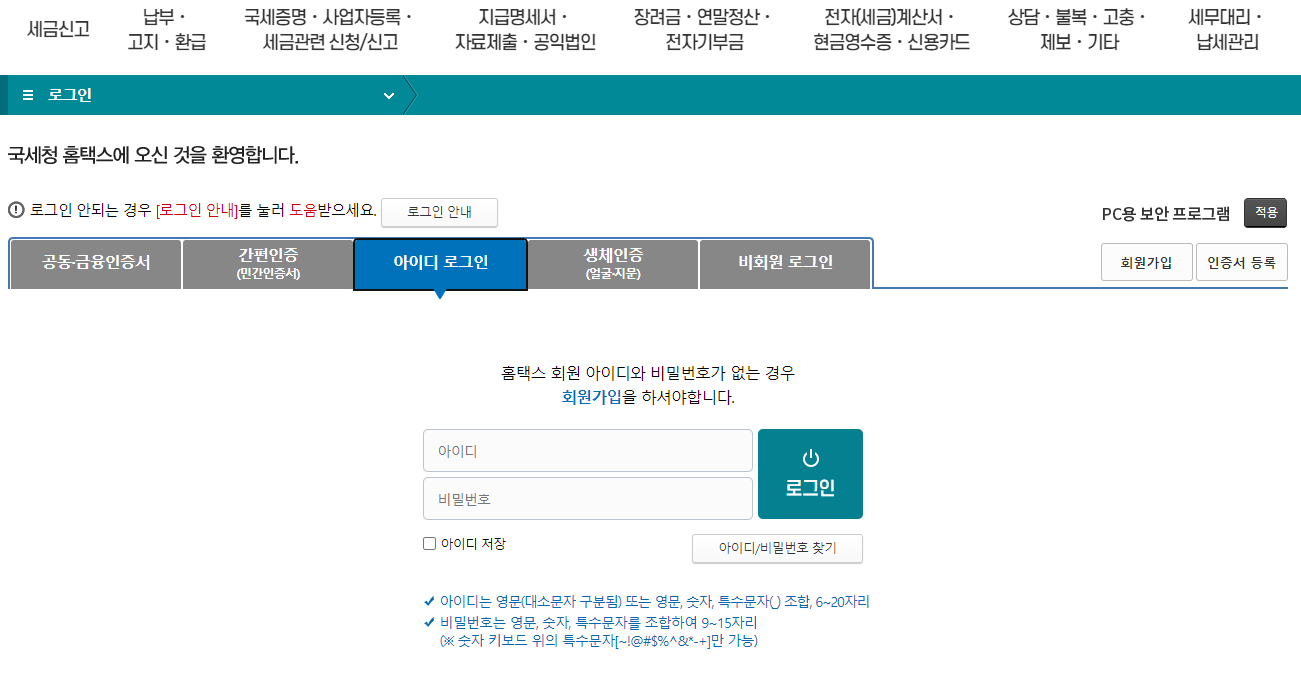Switch to 간편인증(민간인증서) tab
This screenshot has width=1301, height=675.
point(268,264)
